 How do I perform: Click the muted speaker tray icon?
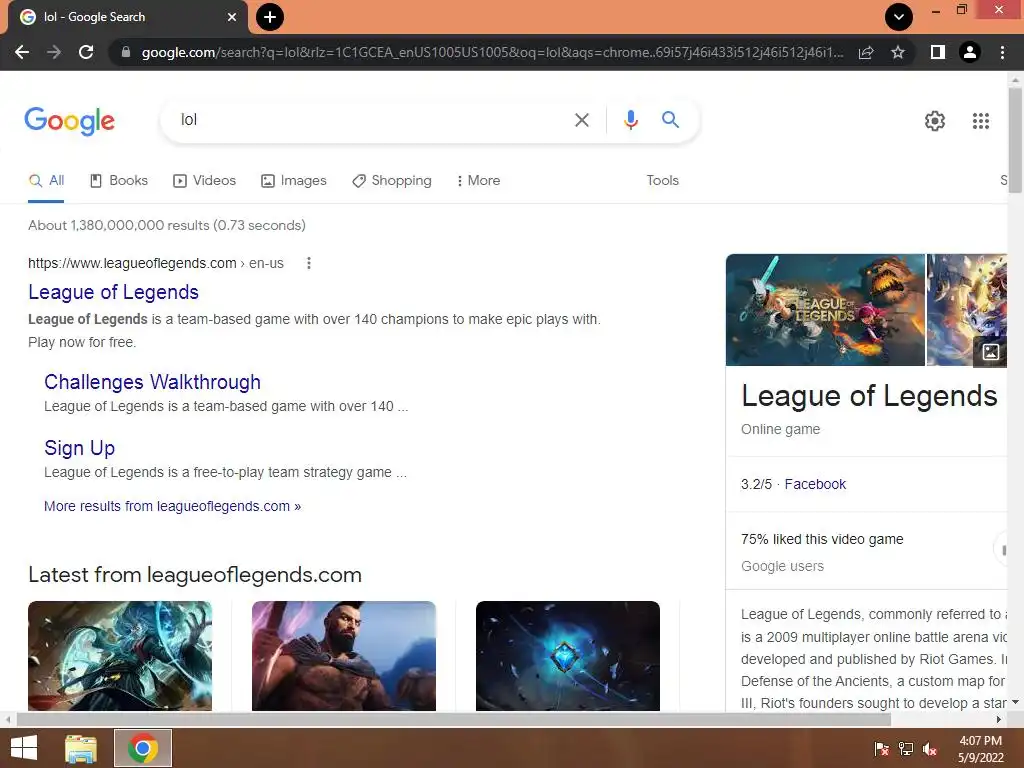click(930, 749)
